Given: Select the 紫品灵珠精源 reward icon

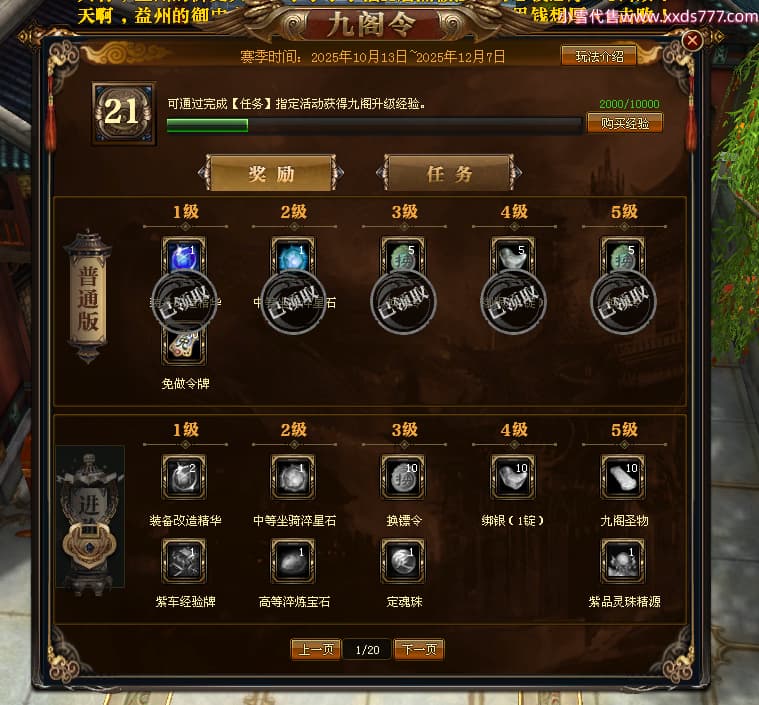Looking at the screenshot, I should pyautogui.click(x=623, y=561).
